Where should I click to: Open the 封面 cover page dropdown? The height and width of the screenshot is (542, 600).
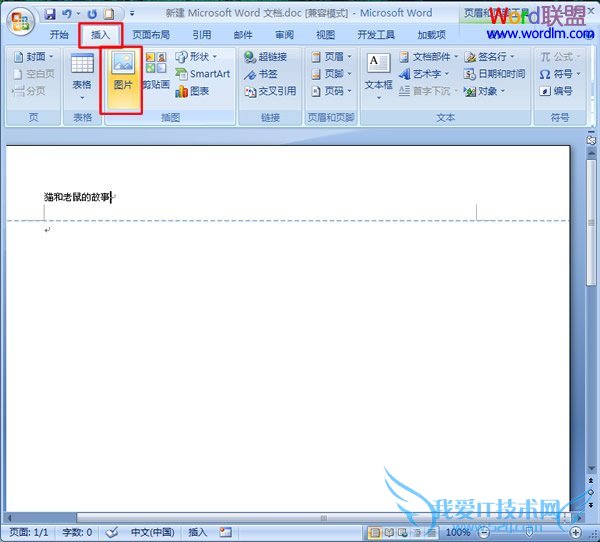33,57
